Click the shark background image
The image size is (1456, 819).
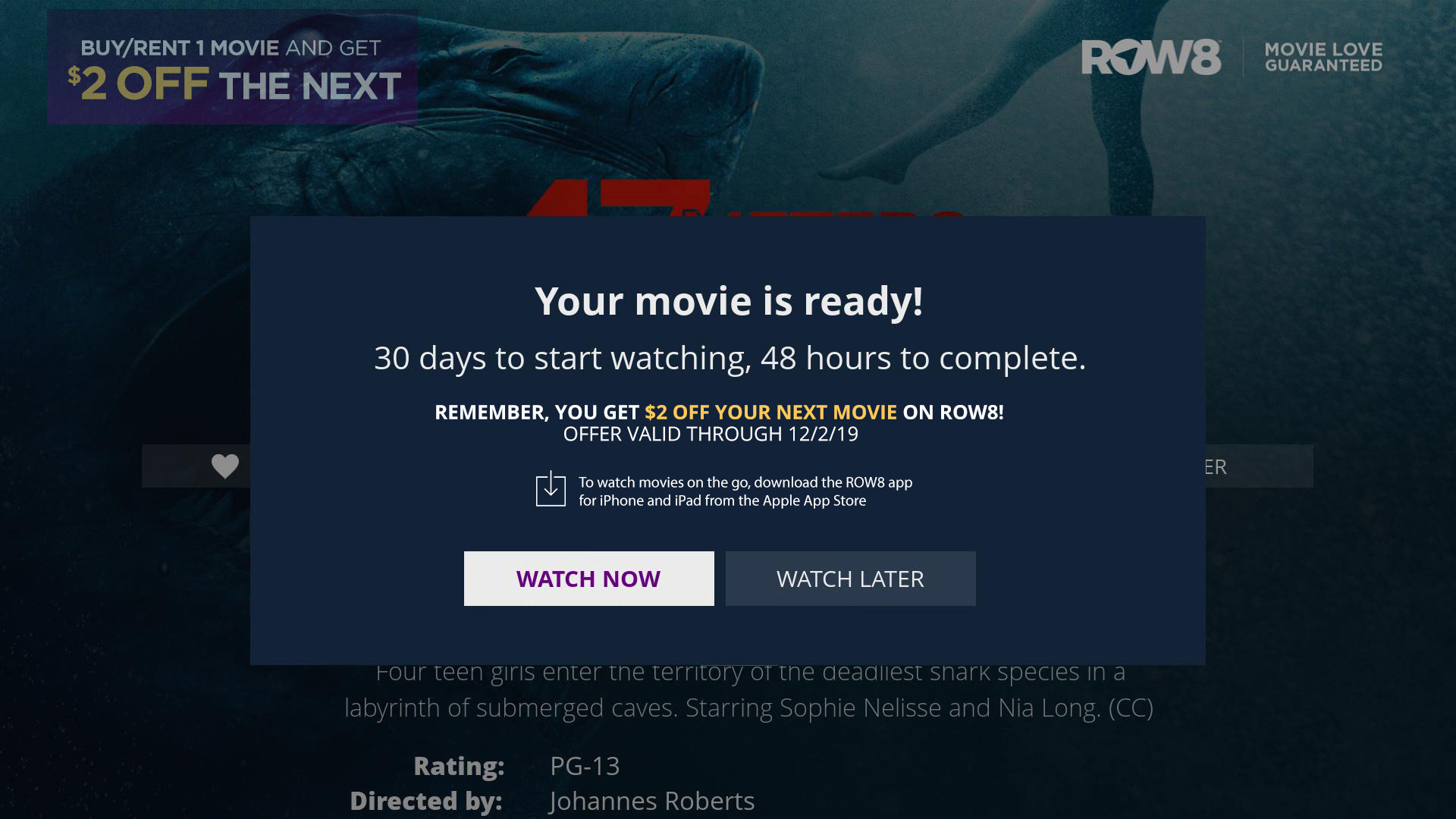[531, 106]
